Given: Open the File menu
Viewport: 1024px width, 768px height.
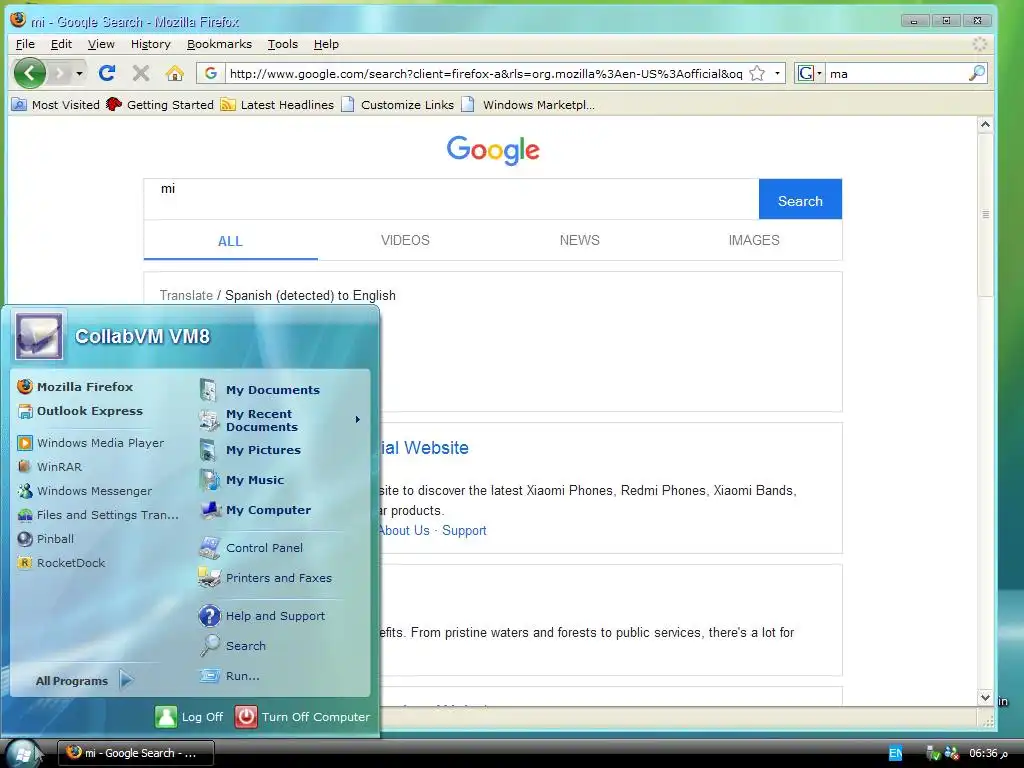Looking at the screenshot, I should (x=25, y=44).
